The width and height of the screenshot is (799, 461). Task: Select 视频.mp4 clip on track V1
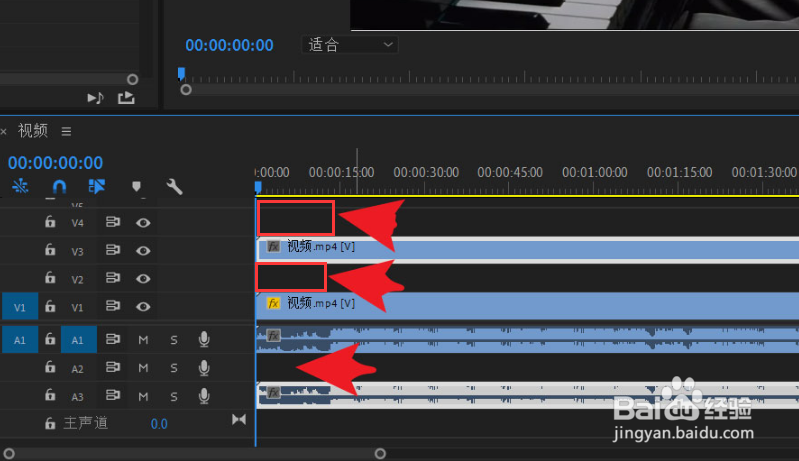click(x=527, y=307)
